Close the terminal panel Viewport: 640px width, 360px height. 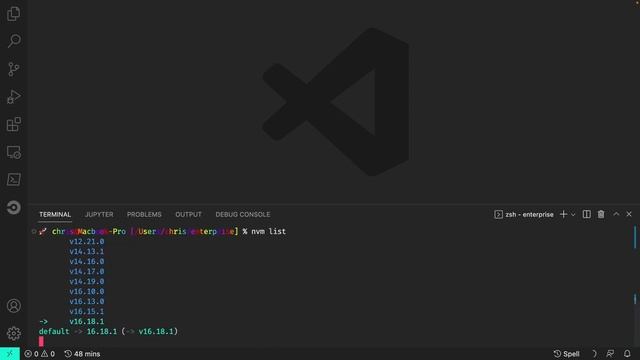point(629,214)
